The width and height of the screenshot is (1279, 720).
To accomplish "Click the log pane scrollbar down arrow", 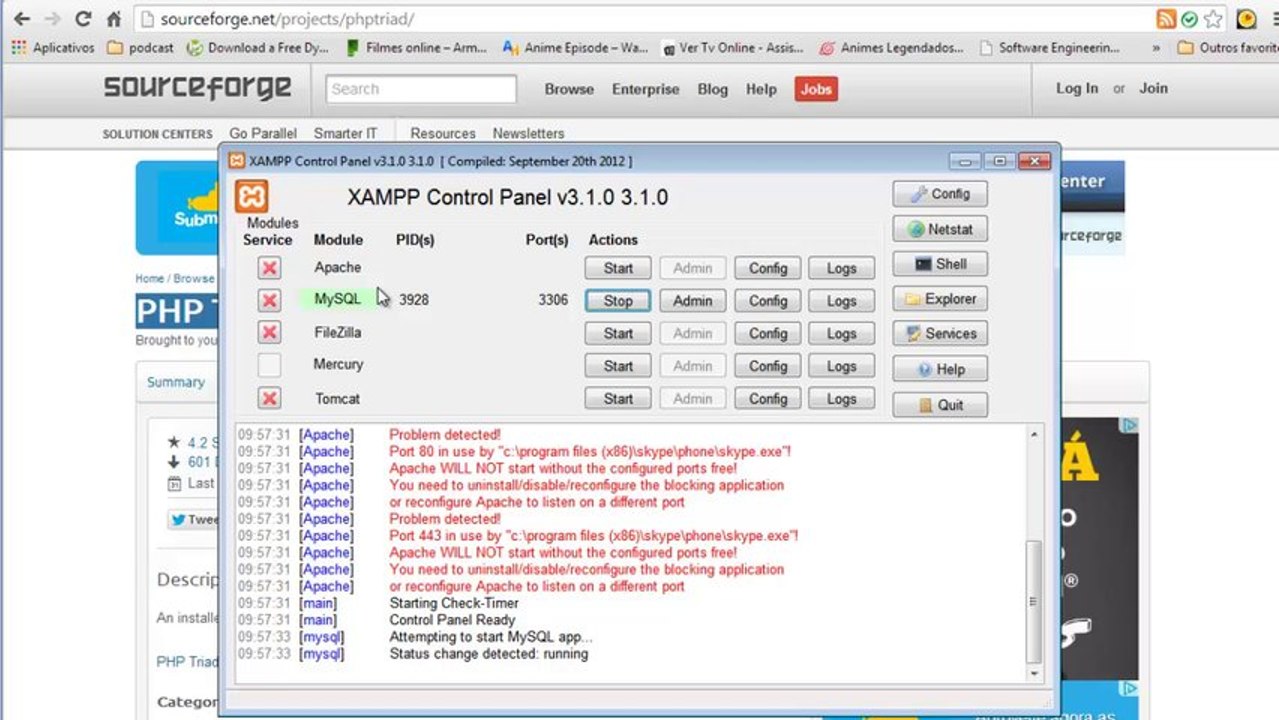I will (x=1034, y=672).
